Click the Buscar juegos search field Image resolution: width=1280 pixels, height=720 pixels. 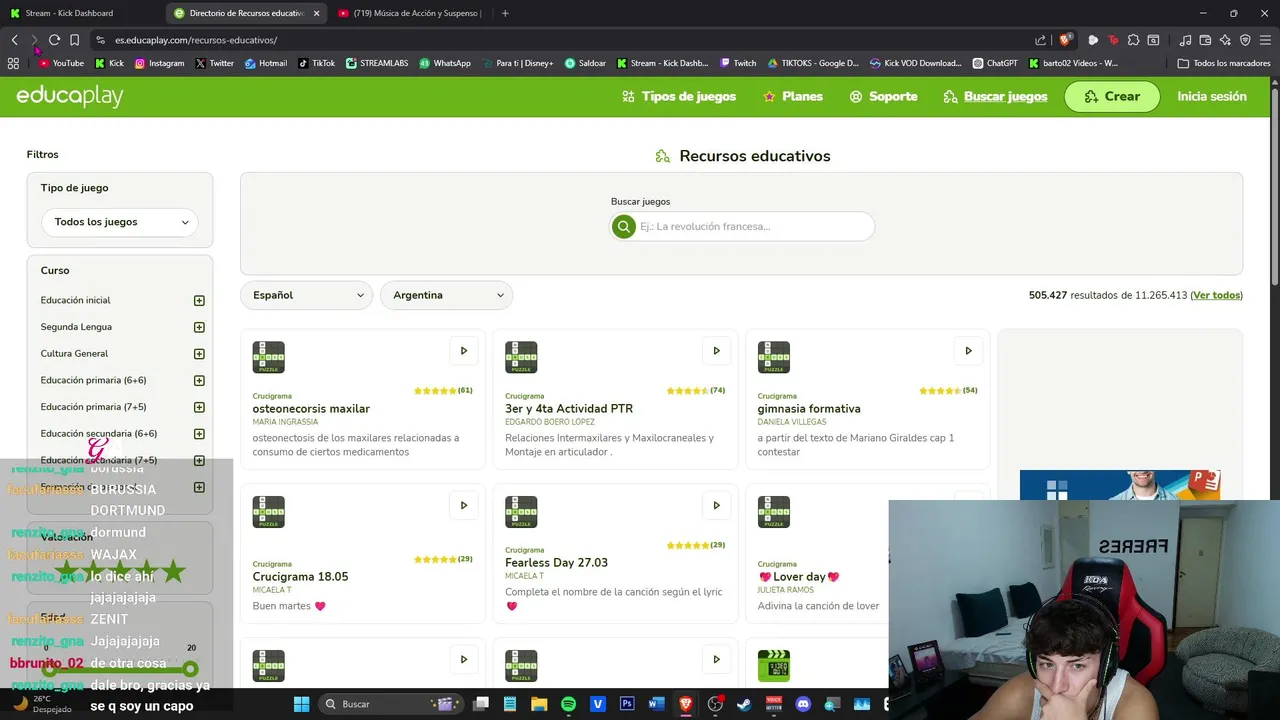point(742,227)
